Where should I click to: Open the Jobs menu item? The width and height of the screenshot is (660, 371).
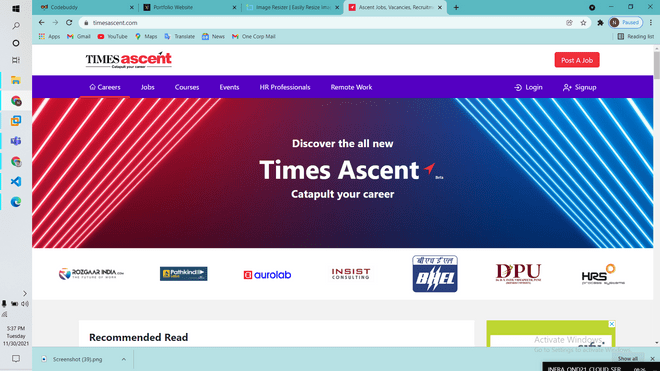(148, 87)
